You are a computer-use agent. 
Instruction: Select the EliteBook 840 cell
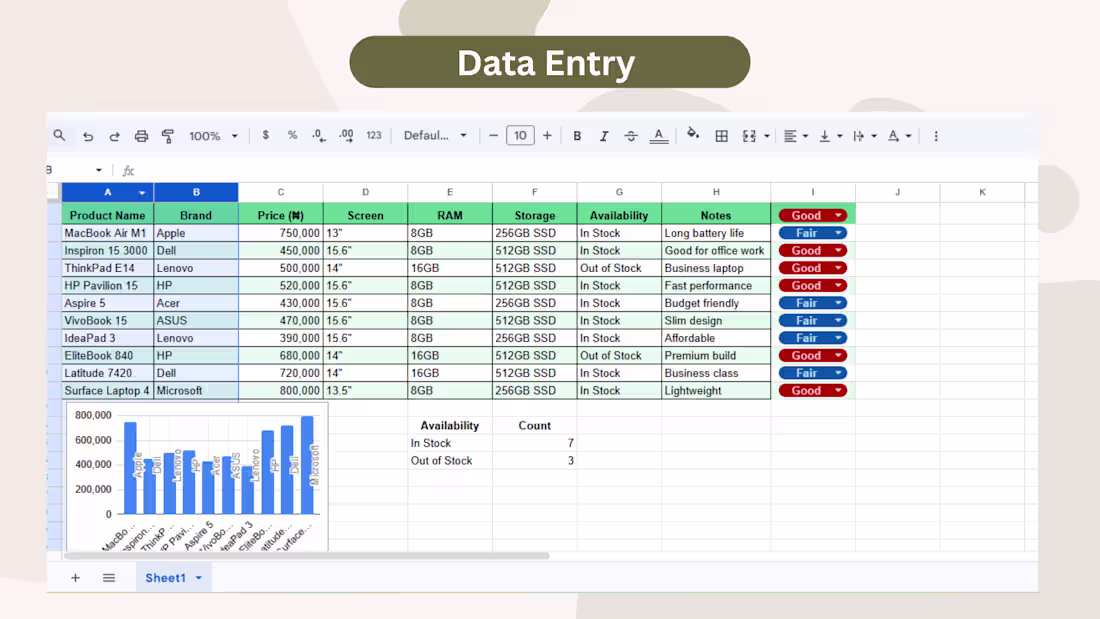107,356
